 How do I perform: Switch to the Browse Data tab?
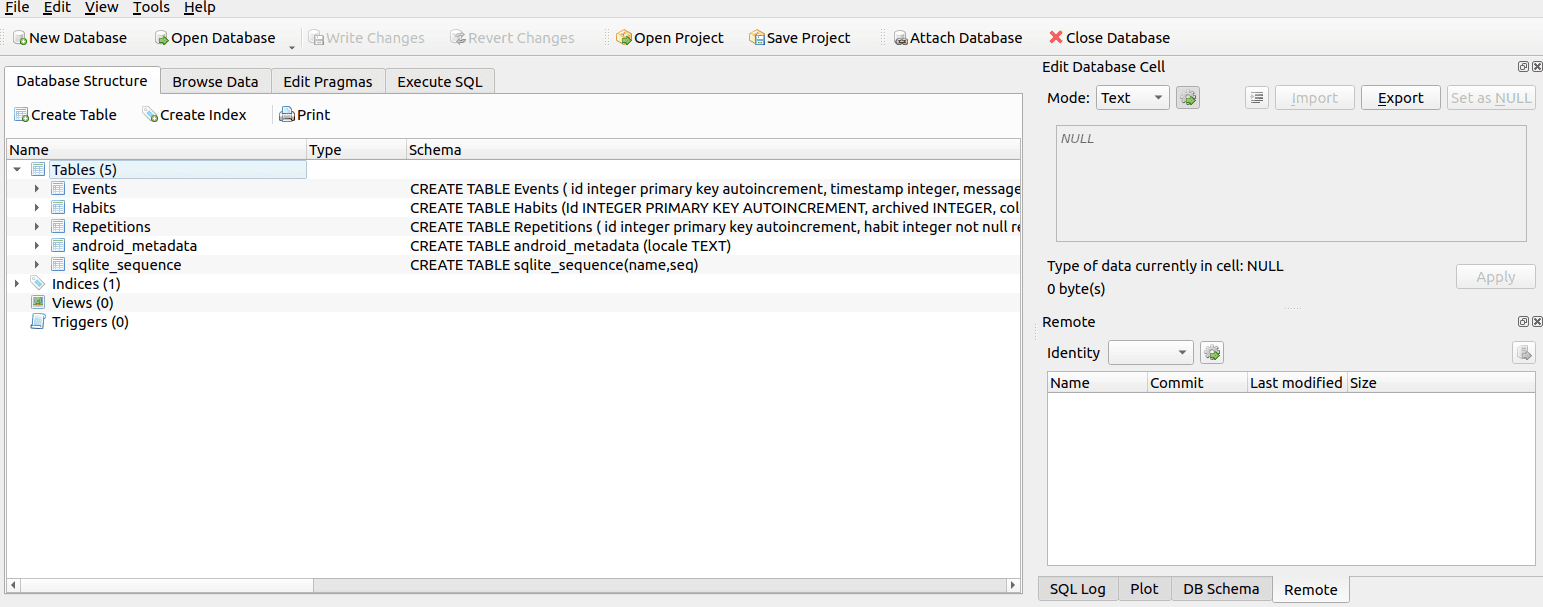pos(215,82)
